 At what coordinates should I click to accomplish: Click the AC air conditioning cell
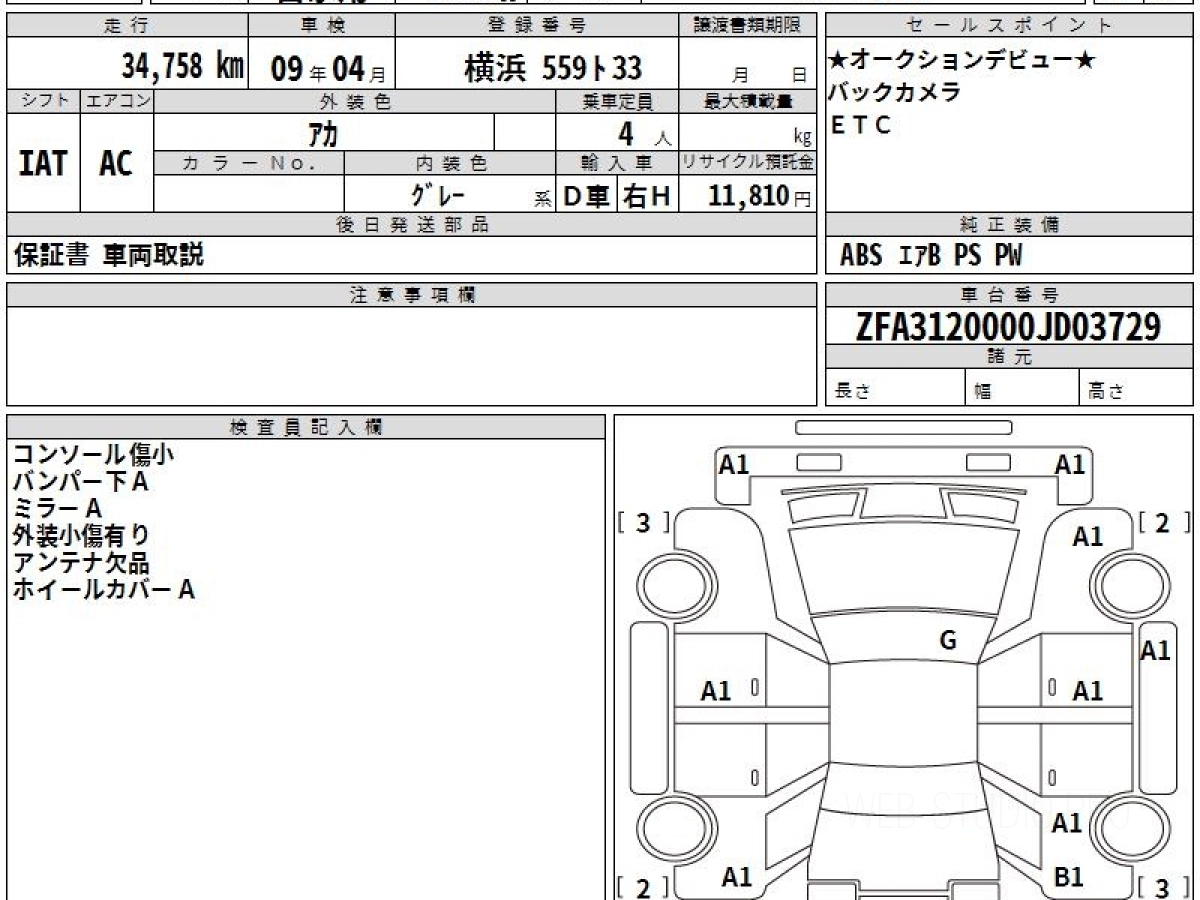[x=116, y=163]
